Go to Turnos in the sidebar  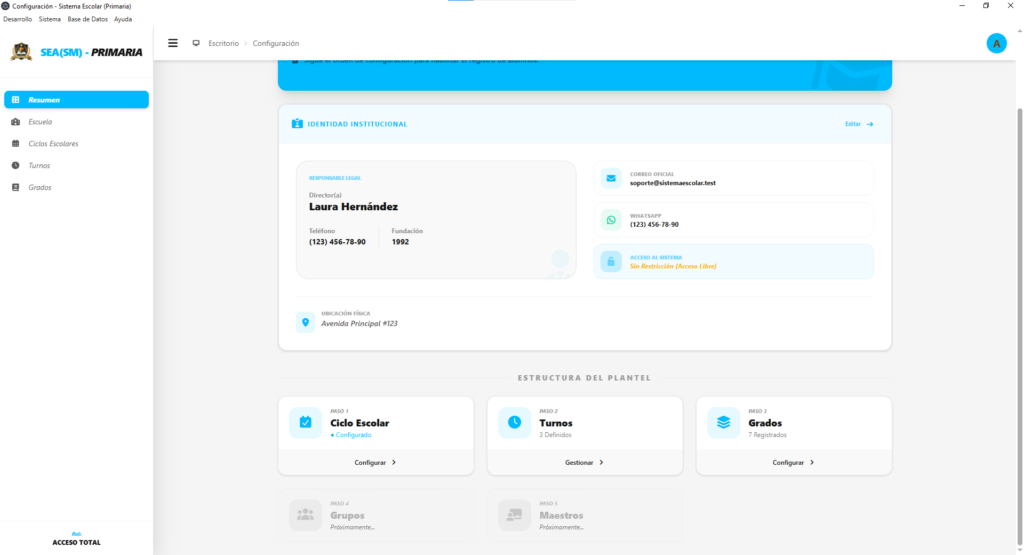[x=39, y=166]
